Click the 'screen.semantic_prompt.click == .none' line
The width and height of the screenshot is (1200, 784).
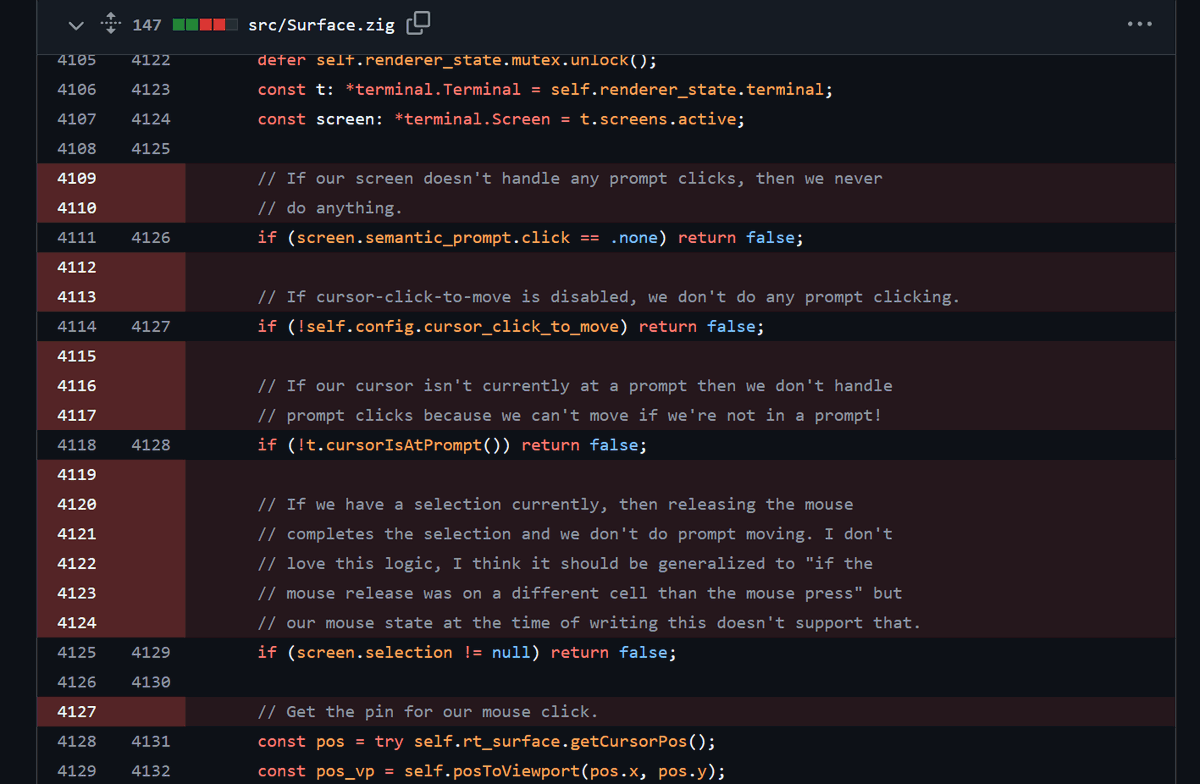[531, 238]
